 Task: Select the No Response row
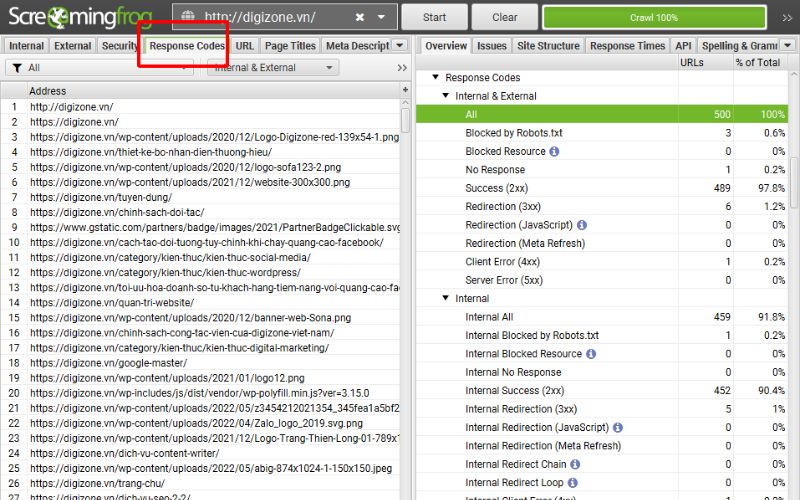point(602,169)
